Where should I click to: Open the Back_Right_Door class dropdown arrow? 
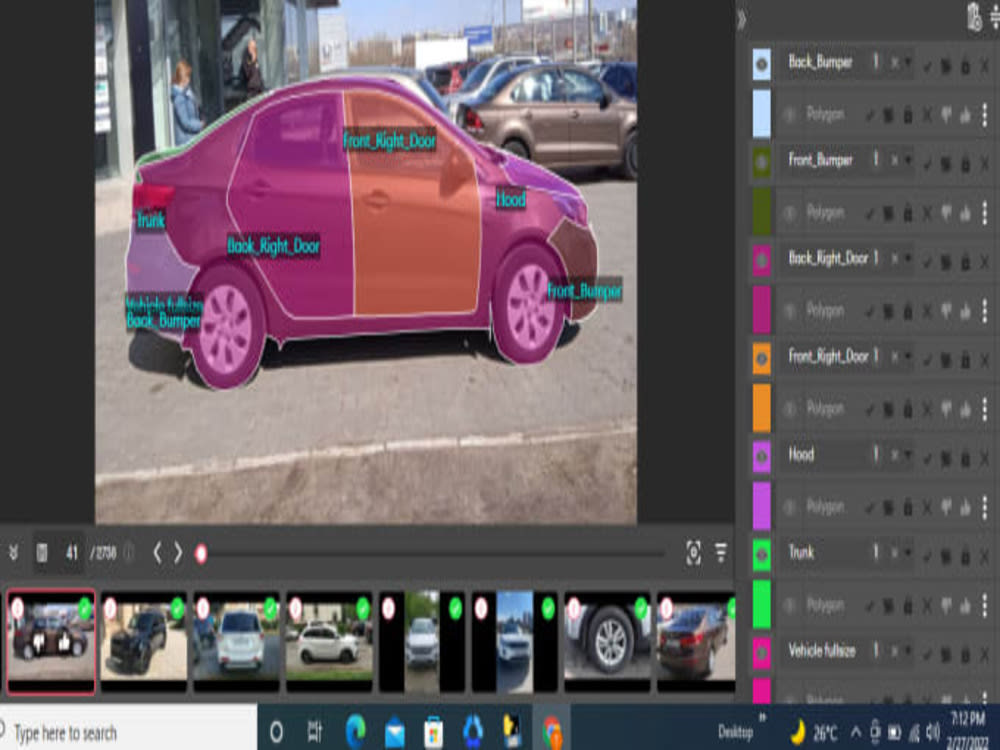[x=908, y=258]
